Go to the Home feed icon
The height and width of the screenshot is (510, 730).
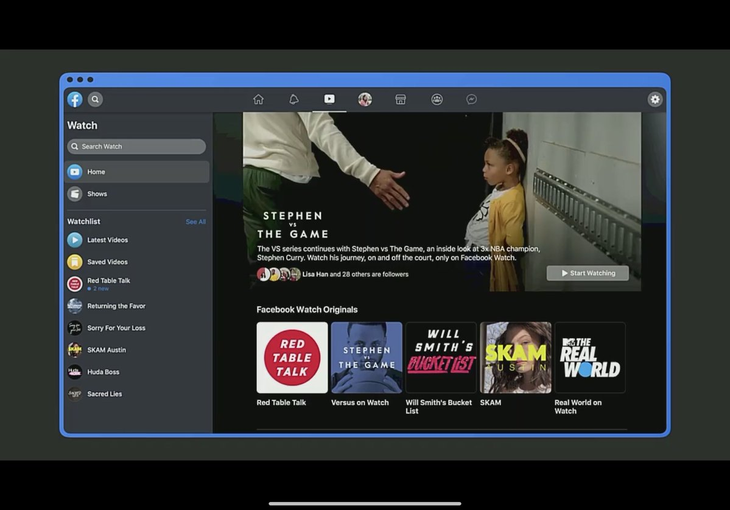(258, 99)
